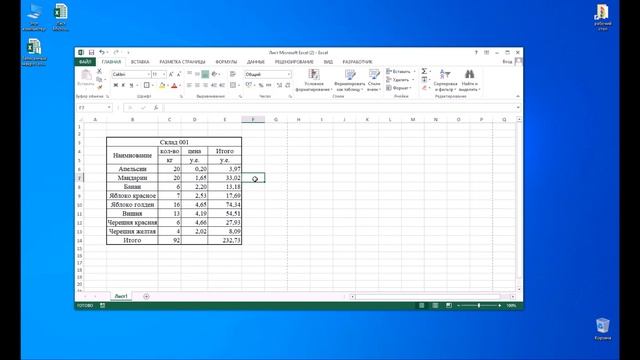Open the Calibri font name dropdown
The height and width of the screenshot is (360, 640).
click(149, 74)
